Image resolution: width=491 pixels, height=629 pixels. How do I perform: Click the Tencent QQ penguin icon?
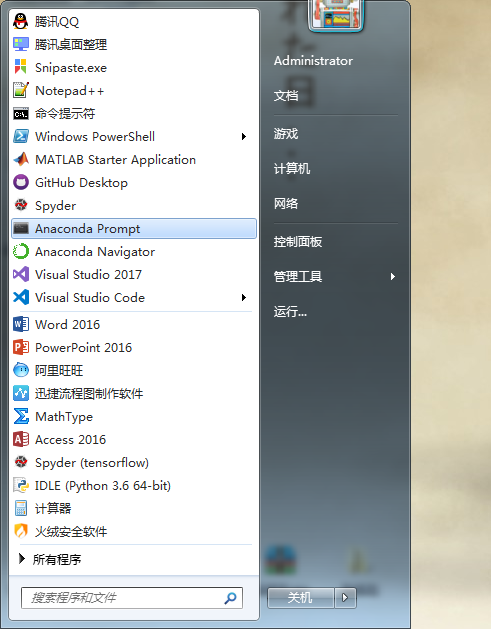click(20, 21)
